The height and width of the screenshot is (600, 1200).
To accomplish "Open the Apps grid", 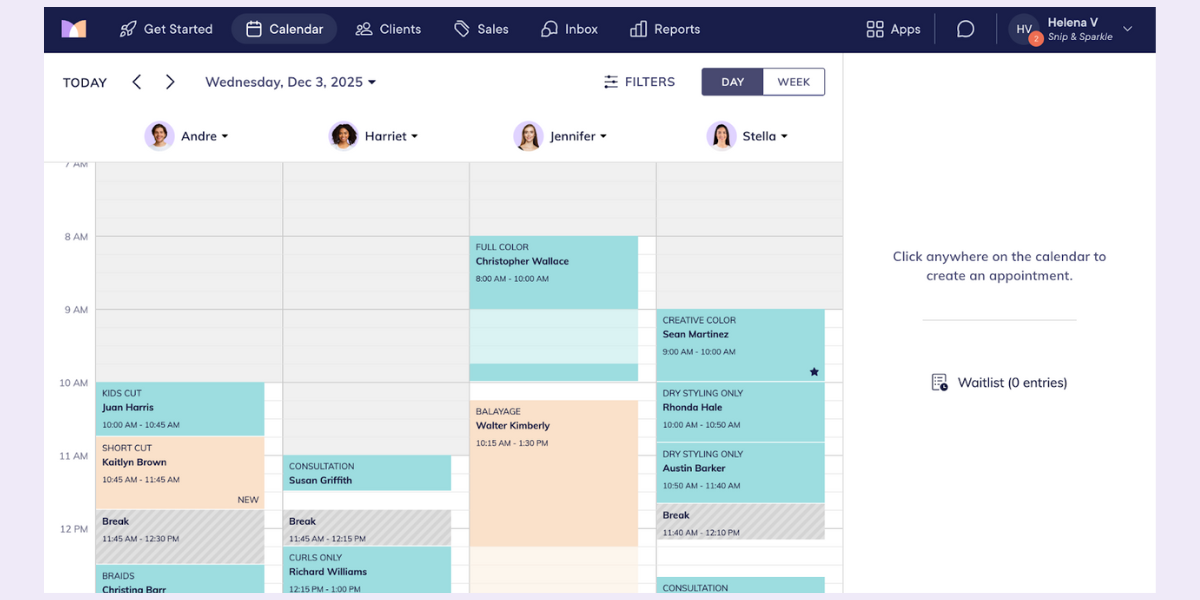I will [892, 28].
